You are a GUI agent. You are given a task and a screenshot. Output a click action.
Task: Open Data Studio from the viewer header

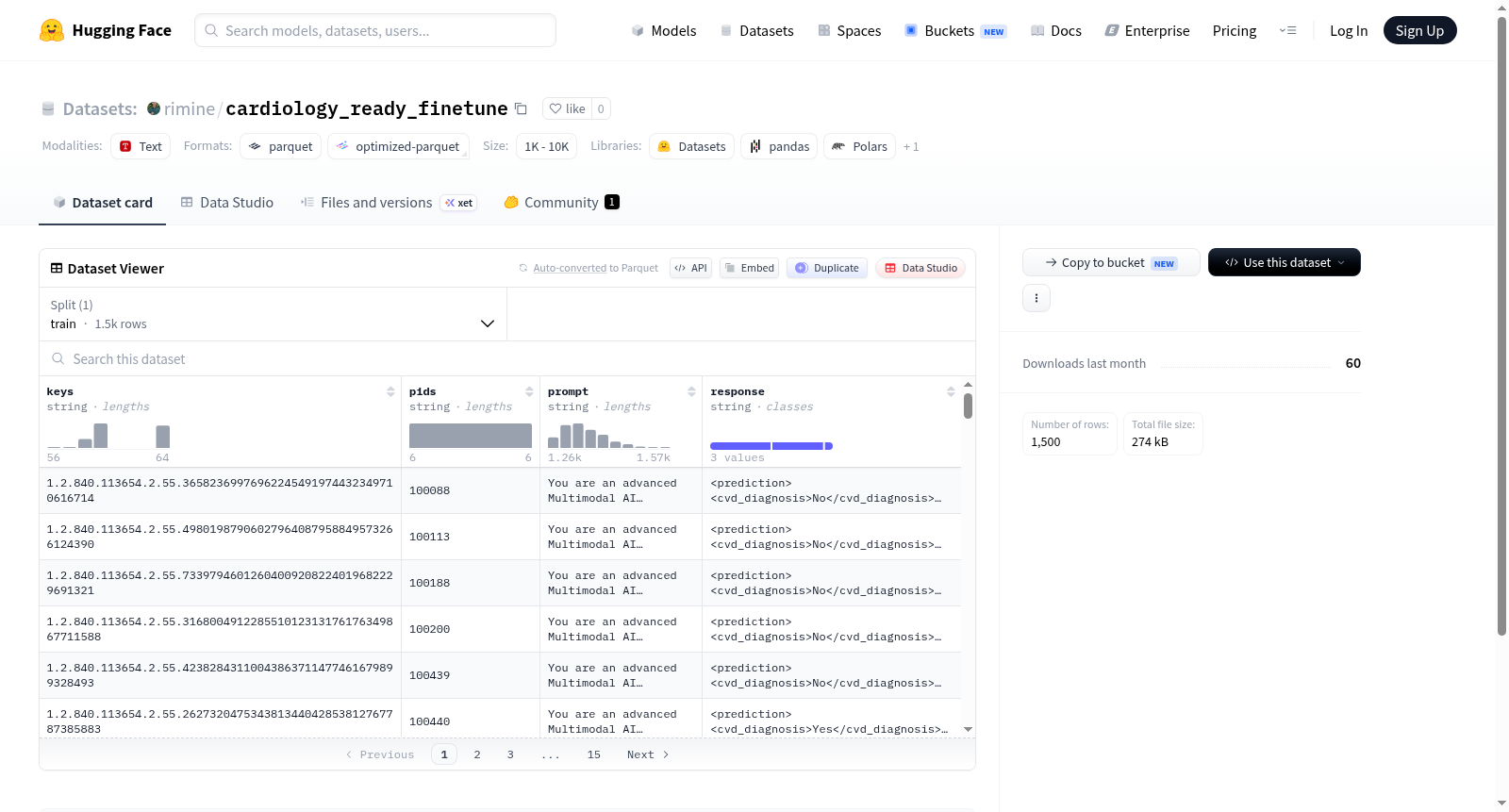pyautogui.click(x=920, y=268)
